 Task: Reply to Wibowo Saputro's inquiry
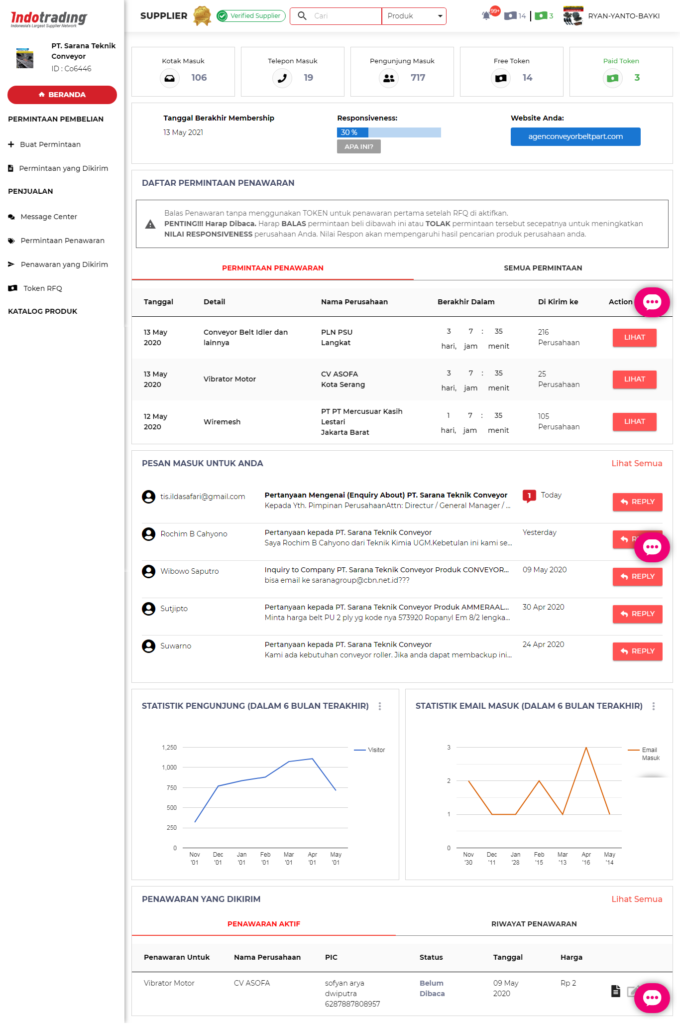[637, 577]
